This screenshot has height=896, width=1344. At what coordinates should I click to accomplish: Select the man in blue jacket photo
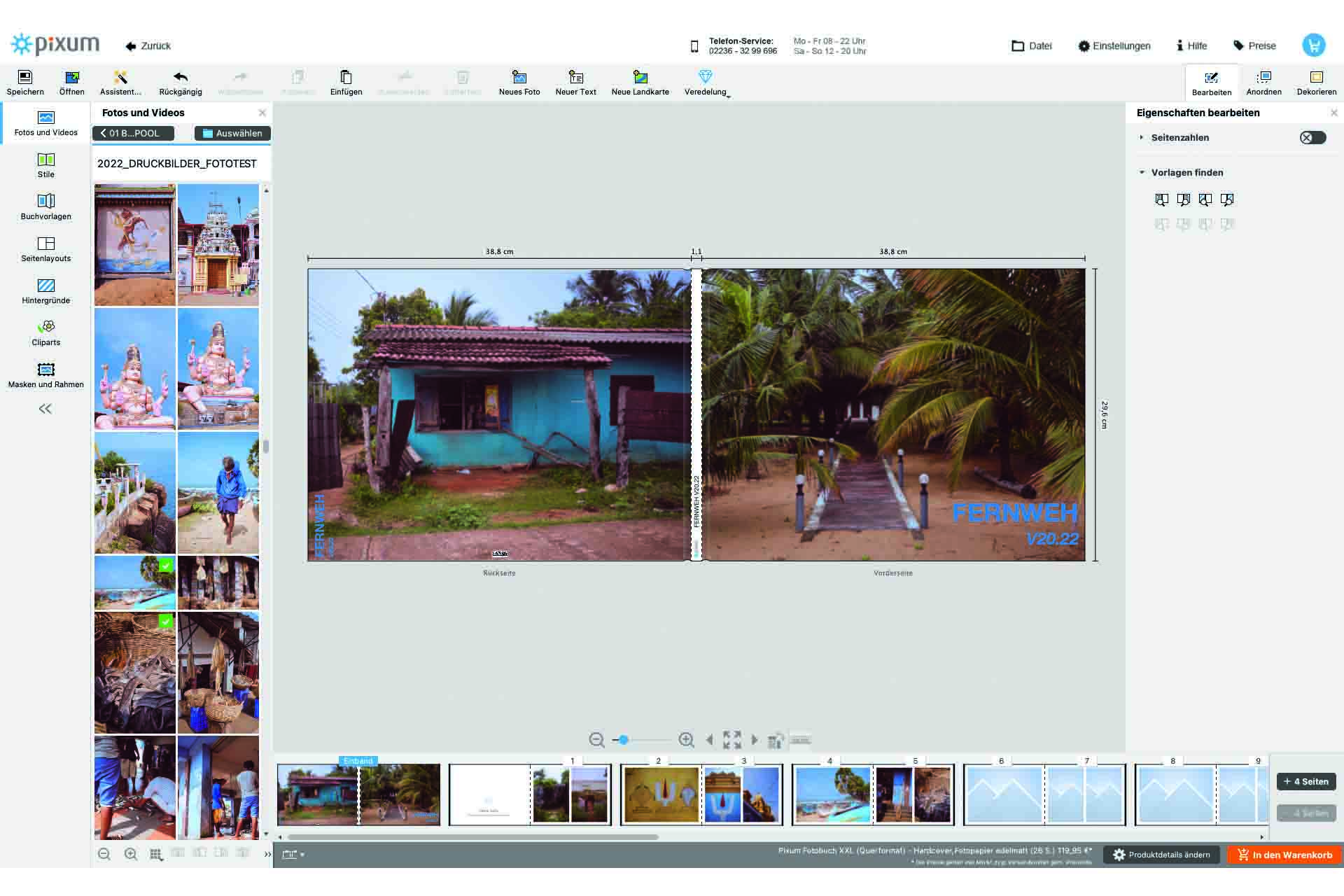pyautogui.click(x=218, y=493)
